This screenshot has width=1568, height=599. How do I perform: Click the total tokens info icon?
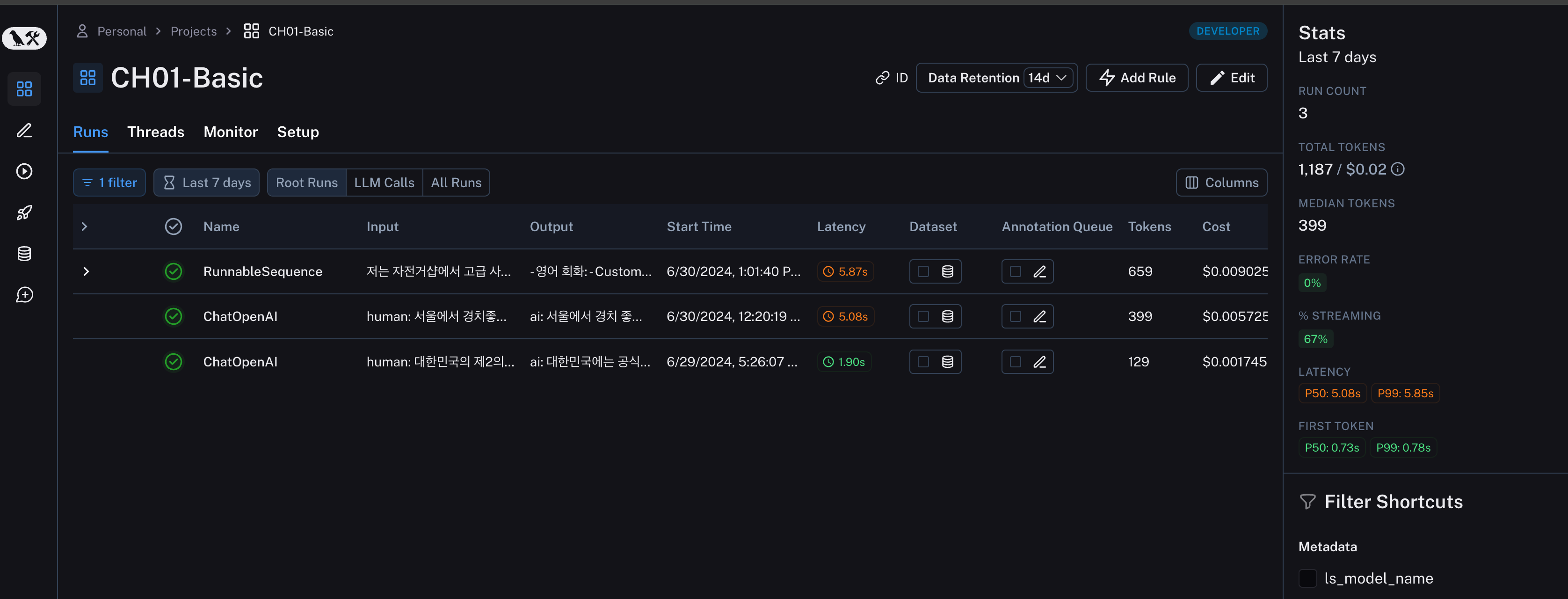tap(1398, 169)
